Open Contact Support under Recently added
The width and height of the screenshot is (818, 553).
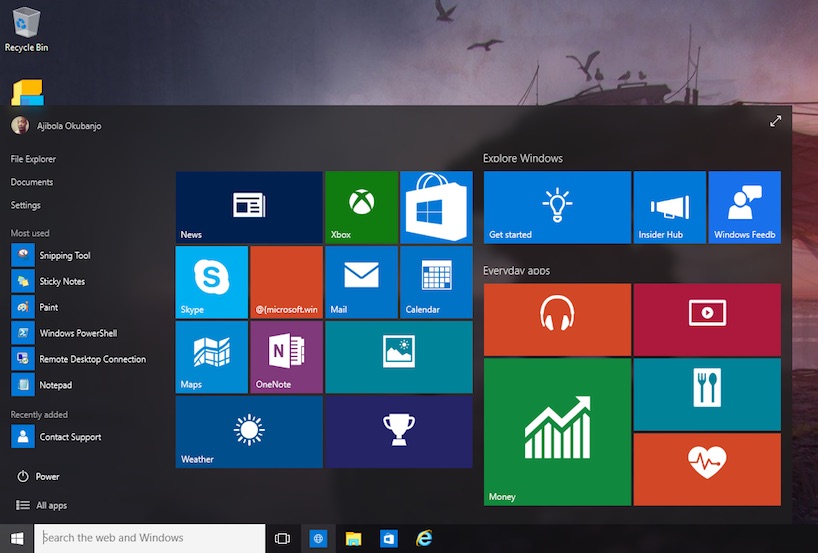tap(69, 437)
